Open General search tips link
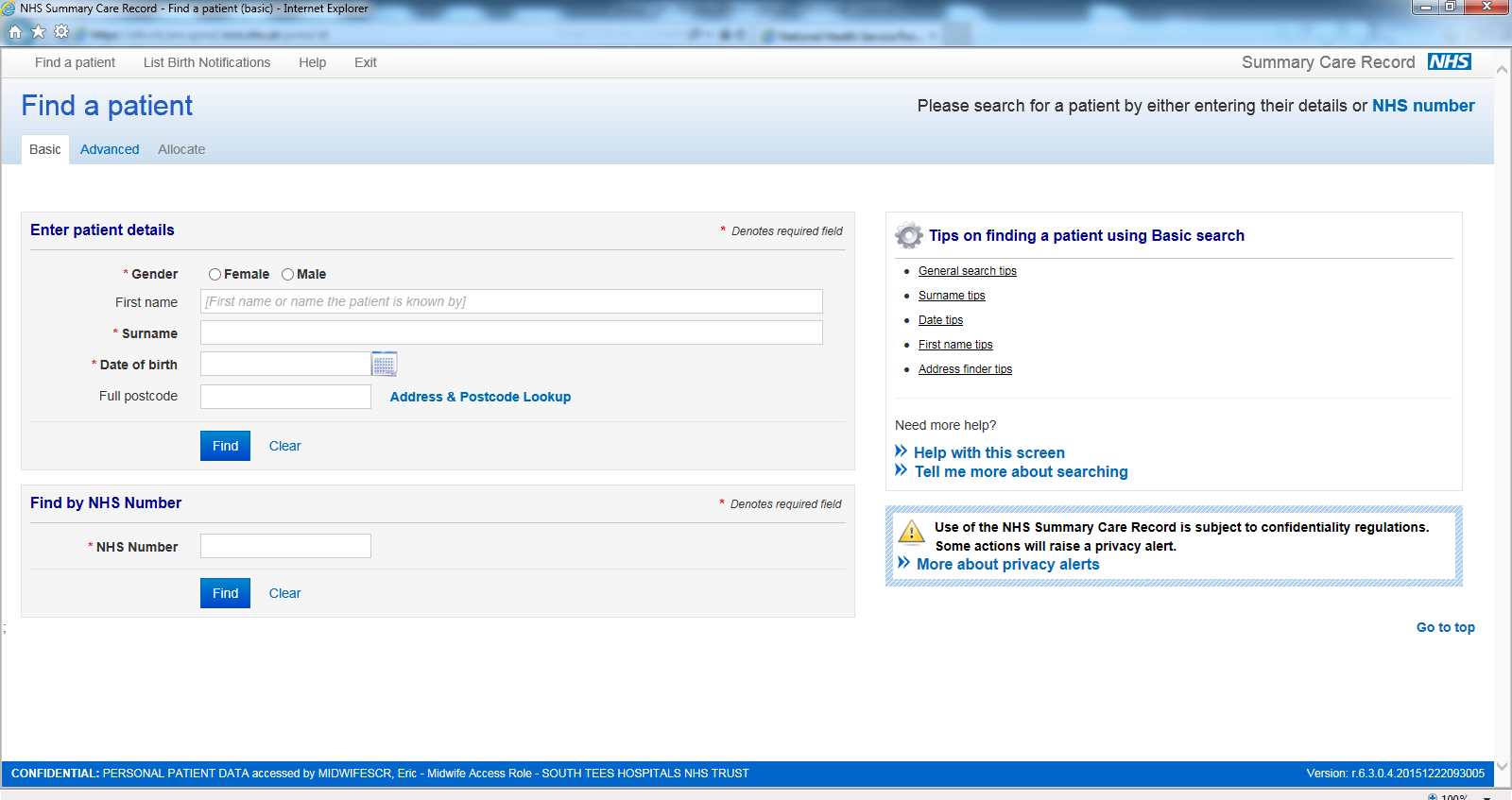Screen dimensions: 1512x800 coord(968,271)
